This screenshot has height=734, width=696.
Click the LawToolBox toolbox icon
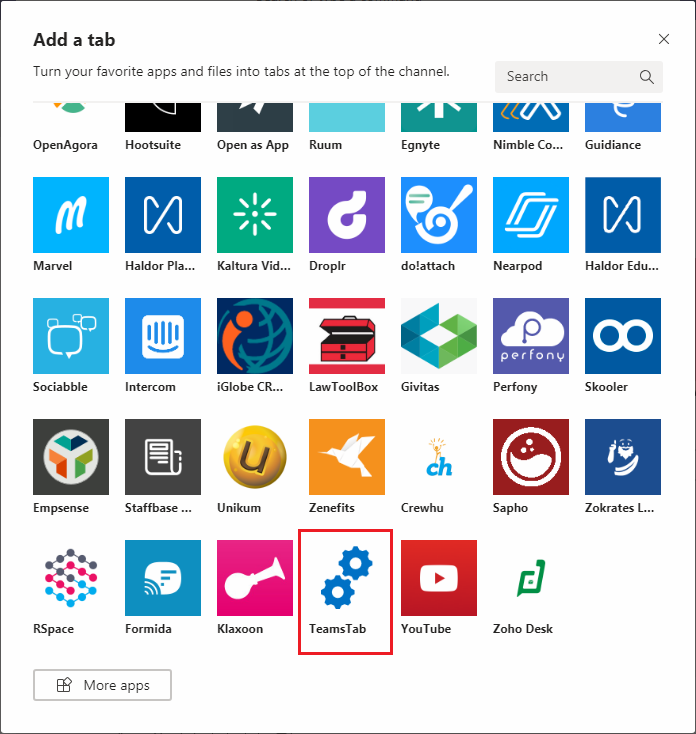click(x=347, y=336)
